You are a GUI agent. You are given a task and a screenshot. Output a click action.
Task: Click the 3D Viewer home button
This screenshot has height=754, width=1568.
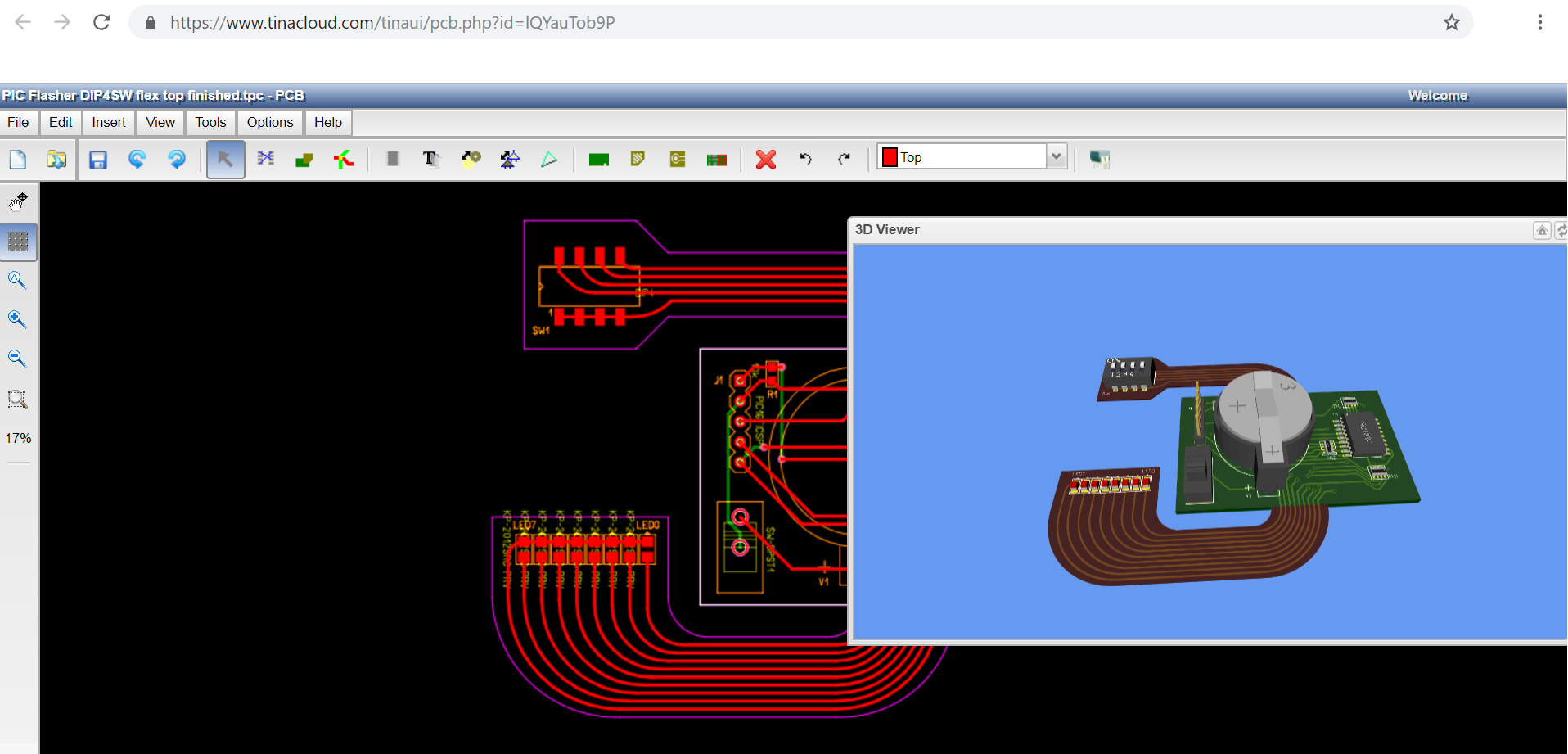[x=1541, y=230]
